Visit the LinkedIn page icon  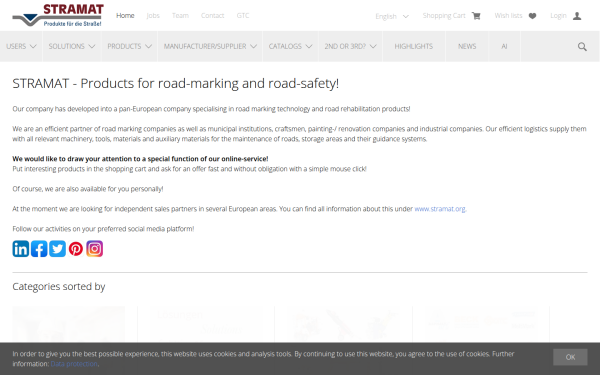[21, 249]
